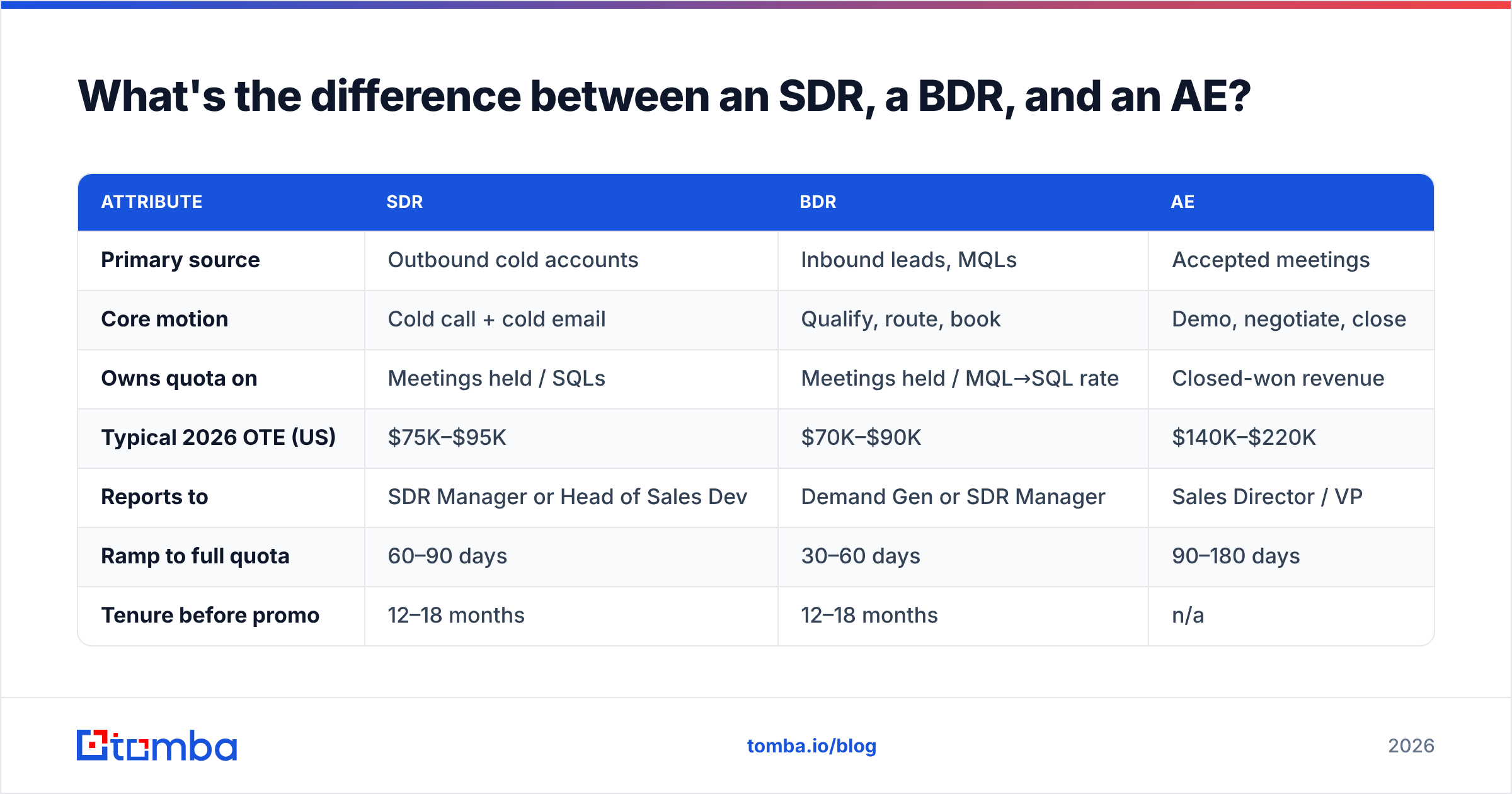Select the Typical 2026 OTE (US) label
Screen dimensions: 1512x794
(x=219, y=438)
